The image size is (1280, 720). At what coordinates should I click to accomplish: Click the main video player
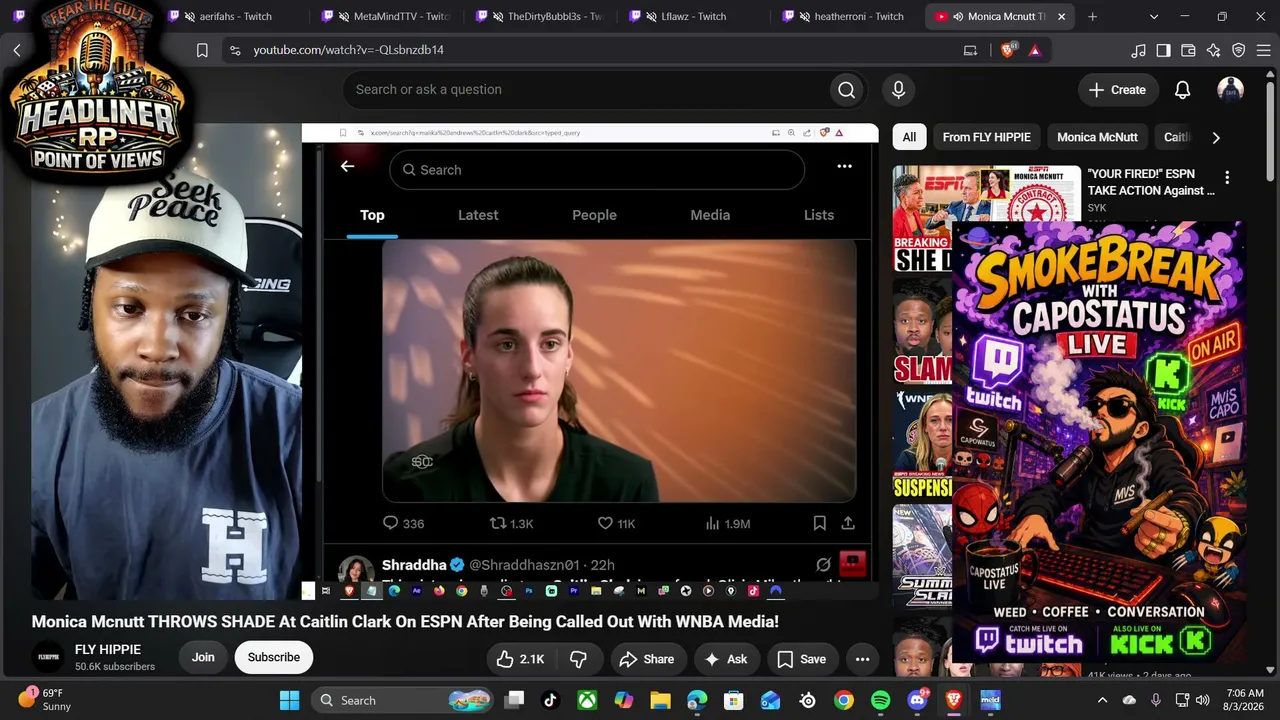[x=455, y=362]
